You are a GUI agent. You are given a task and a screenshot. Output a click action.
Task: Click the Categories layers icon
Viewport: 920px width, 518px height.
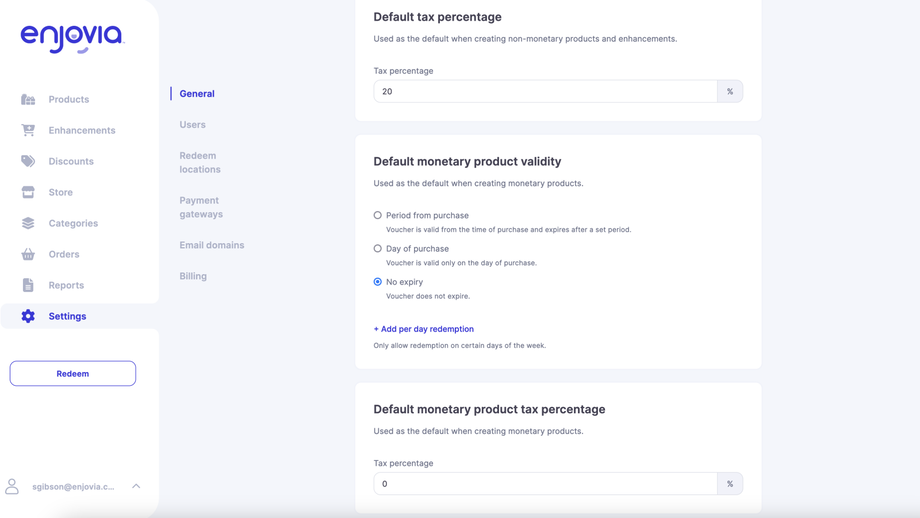28,223
